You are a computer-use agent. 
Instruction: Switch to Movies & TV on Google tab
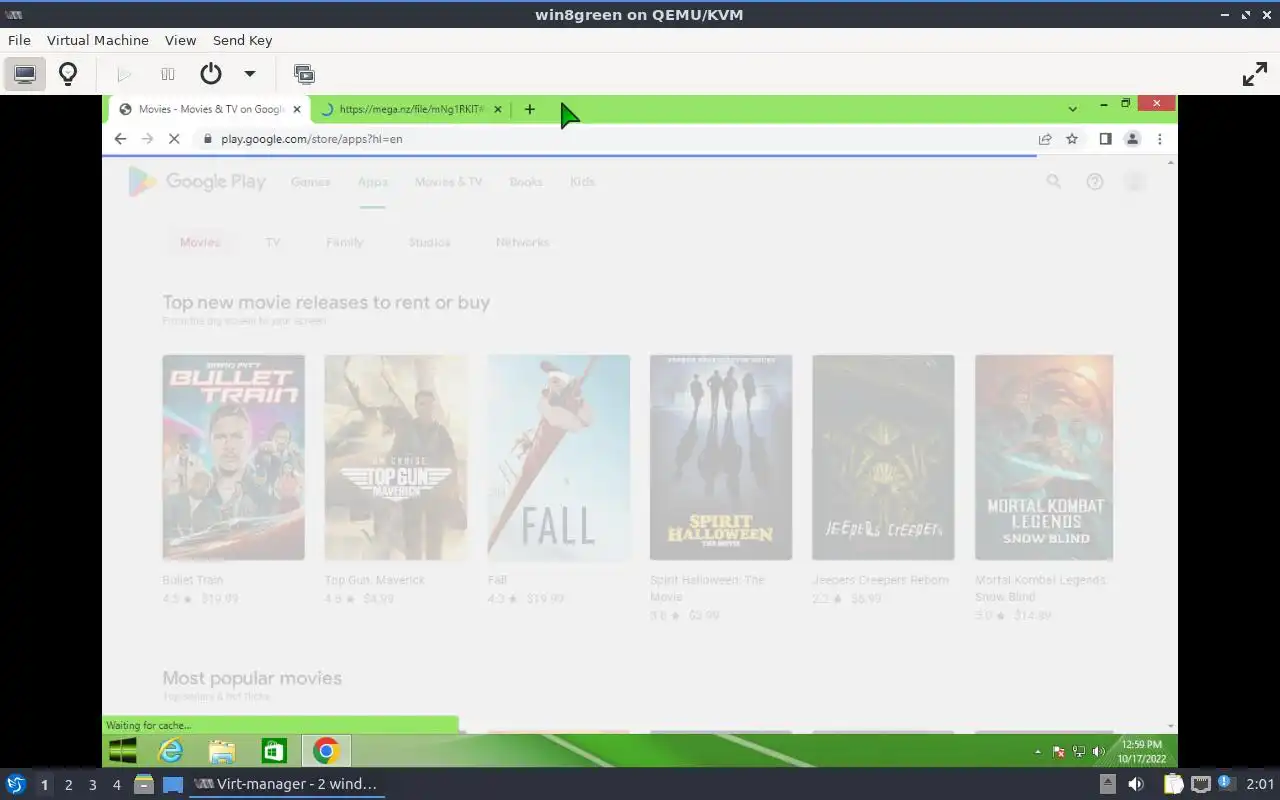click(210, 109)
